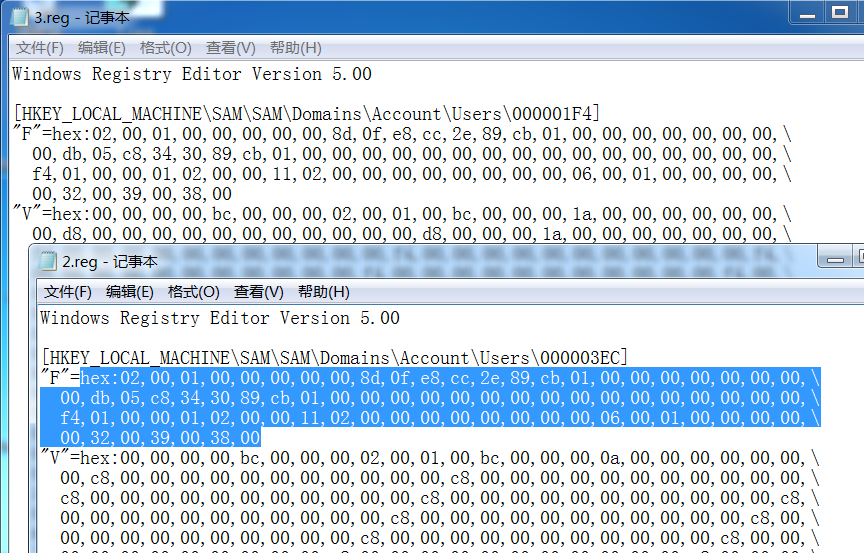864x553 pixels.
Task: Click the line starting f4,01 in 3.reg
Action: tap(412, 174)
